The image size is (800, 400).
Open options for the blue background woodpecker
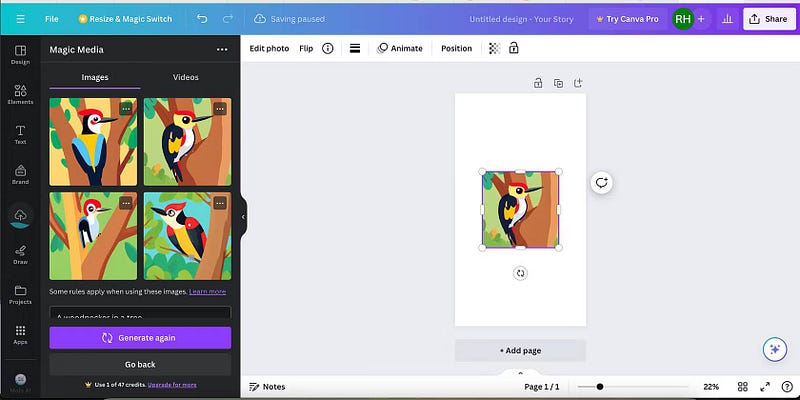(220, 203)
